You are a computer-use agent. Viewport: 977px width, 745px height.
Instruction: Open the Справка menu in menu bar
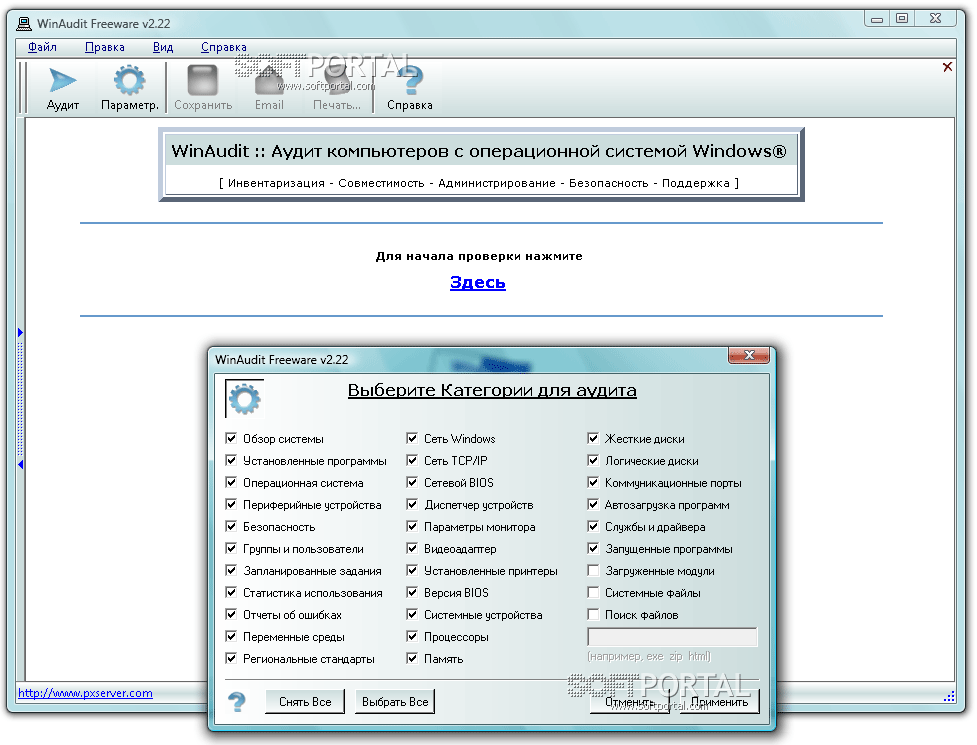[224, 47]
